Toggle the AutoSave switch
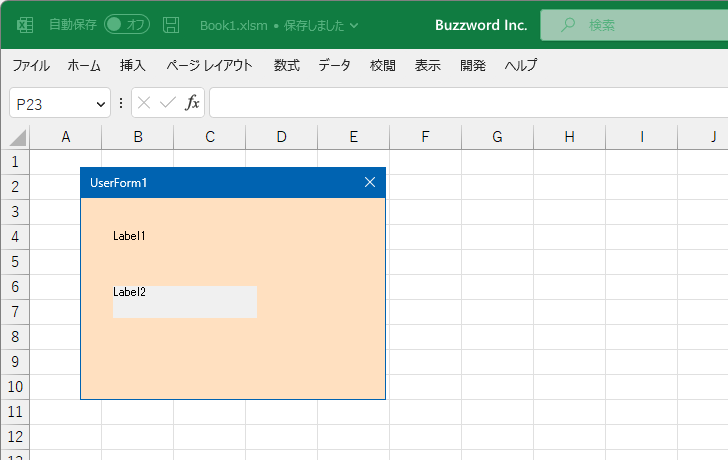The height and width of the screenshot is (460, 728). (126, 24)
